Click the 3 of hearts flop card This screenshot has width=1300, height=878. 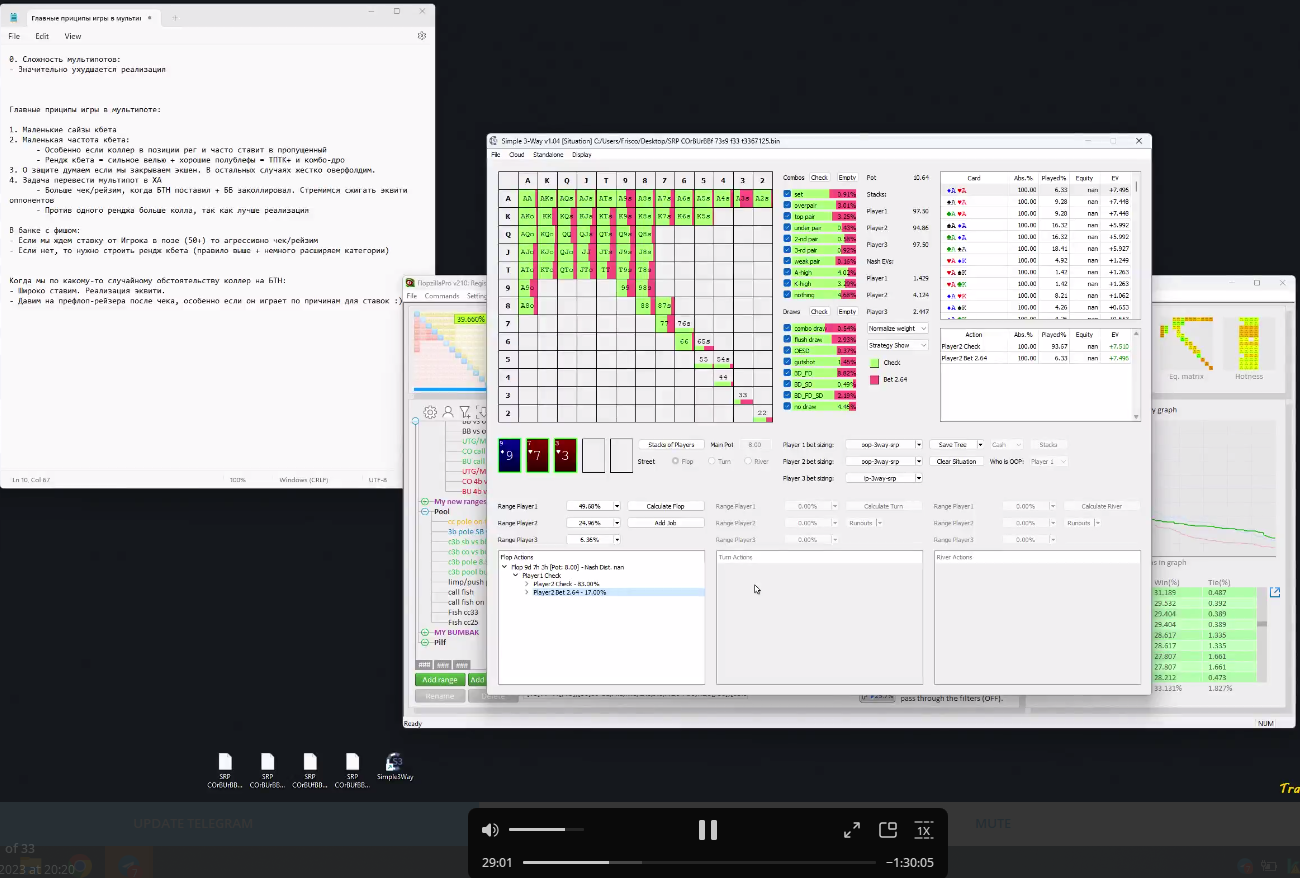coord(565,456)
